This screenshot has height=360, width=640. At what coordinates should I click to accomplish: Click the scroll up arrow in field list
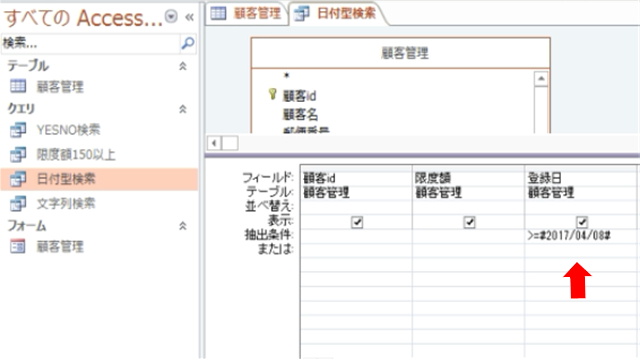pos(541,78)
